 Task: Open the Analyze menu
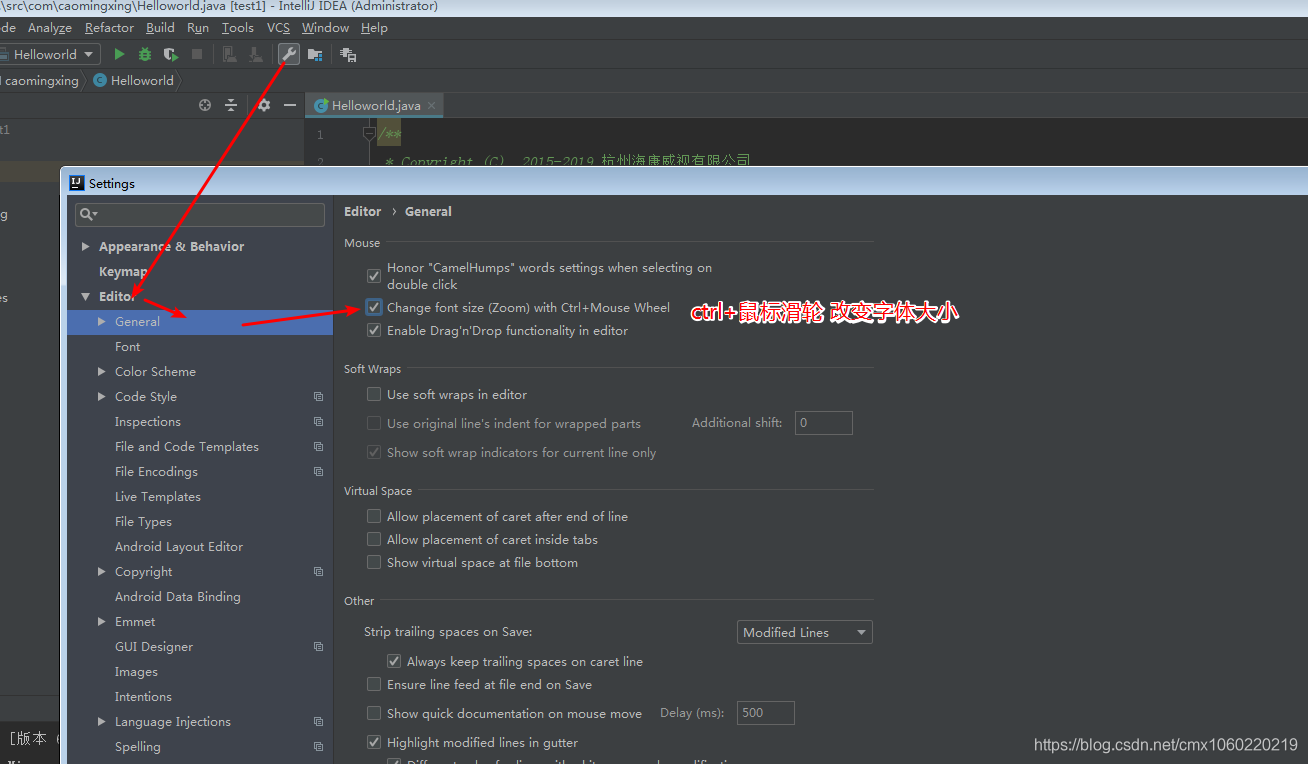pyautogui.click(x=49, y=28)
